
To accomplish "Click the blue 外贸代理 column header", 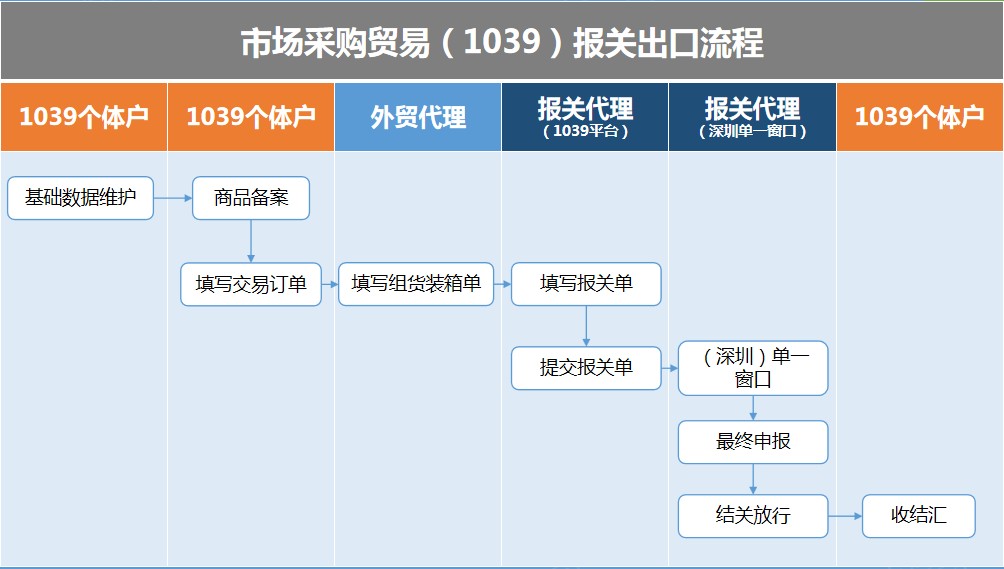I will coord(418,117).
